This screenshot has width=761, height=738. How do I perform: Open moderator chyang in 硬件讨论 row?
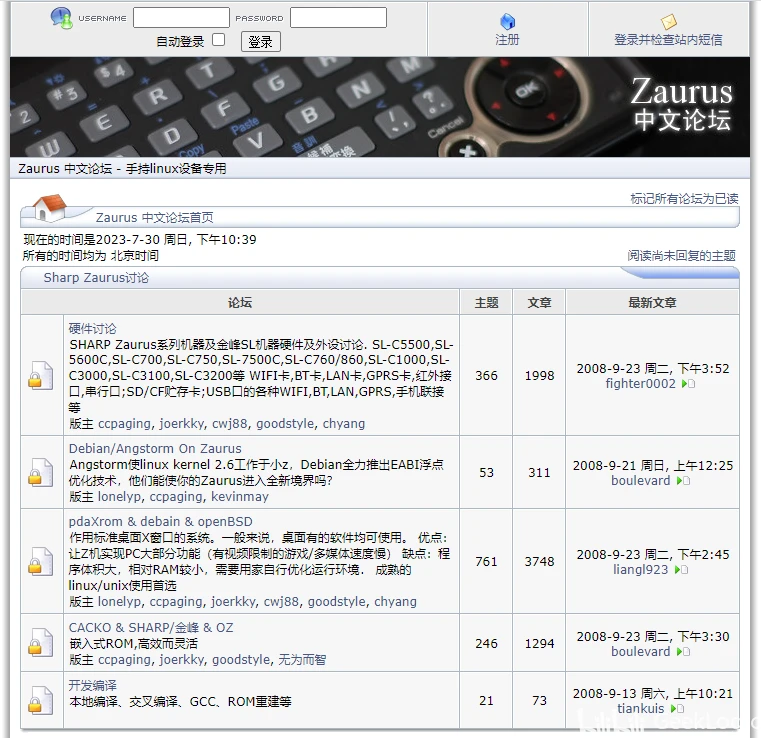(x=344, y=424)
